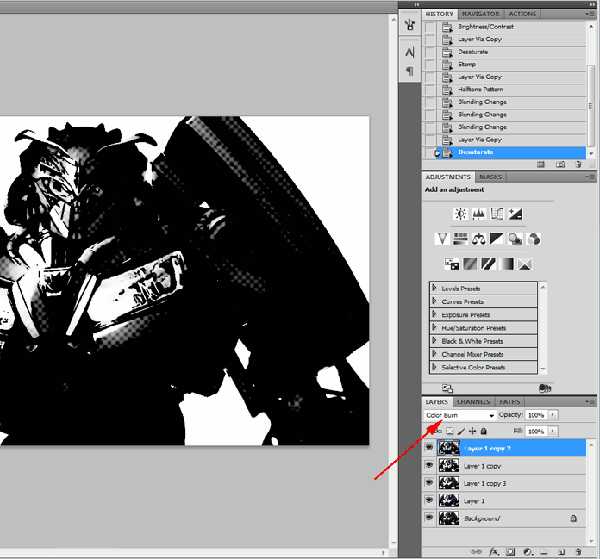The image size is (600, 559).
Task: Add a Selective Color adjustment layer
Action: (525, 264)
